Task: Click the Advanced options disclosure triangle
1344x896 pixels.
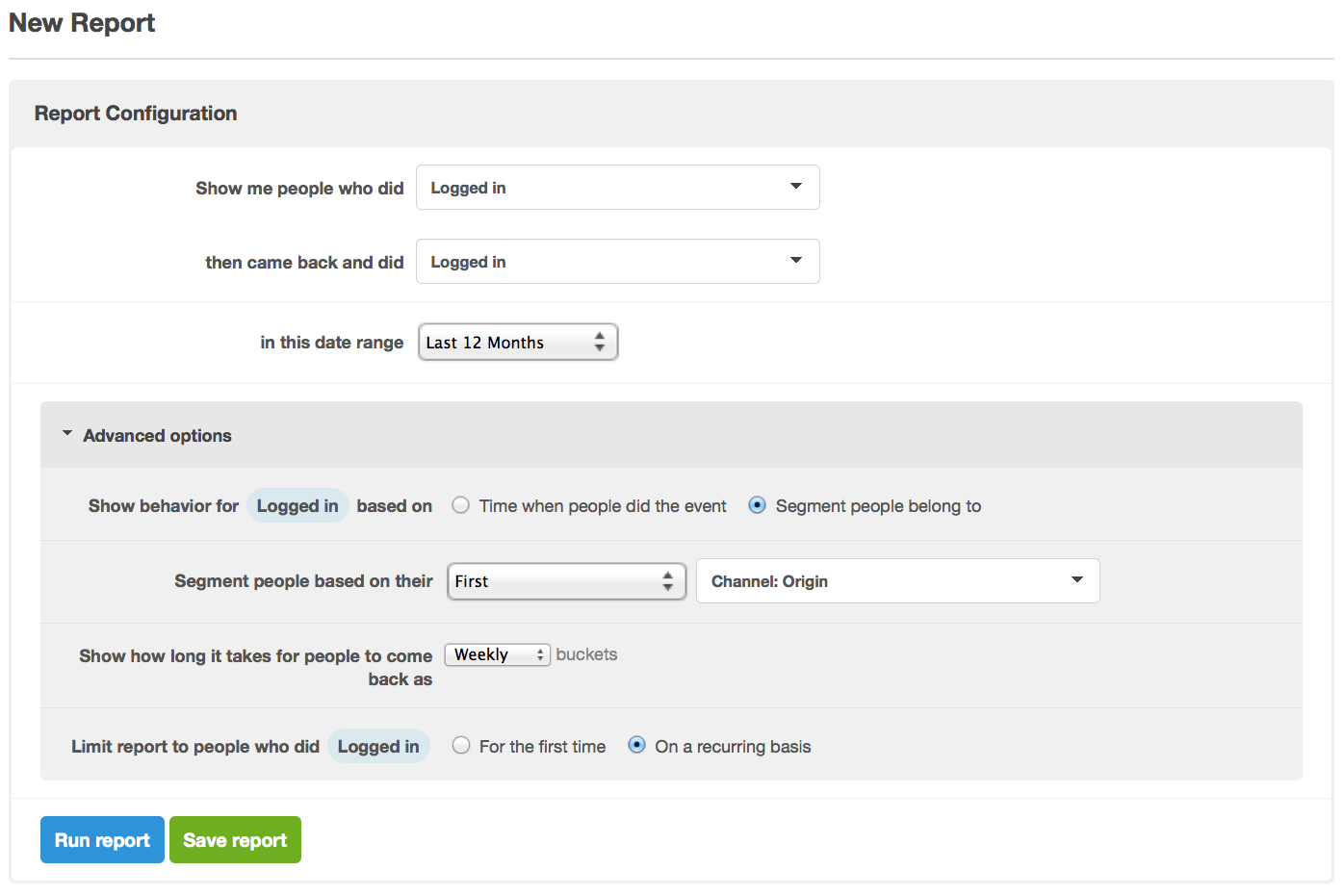Action: point(67,434)
